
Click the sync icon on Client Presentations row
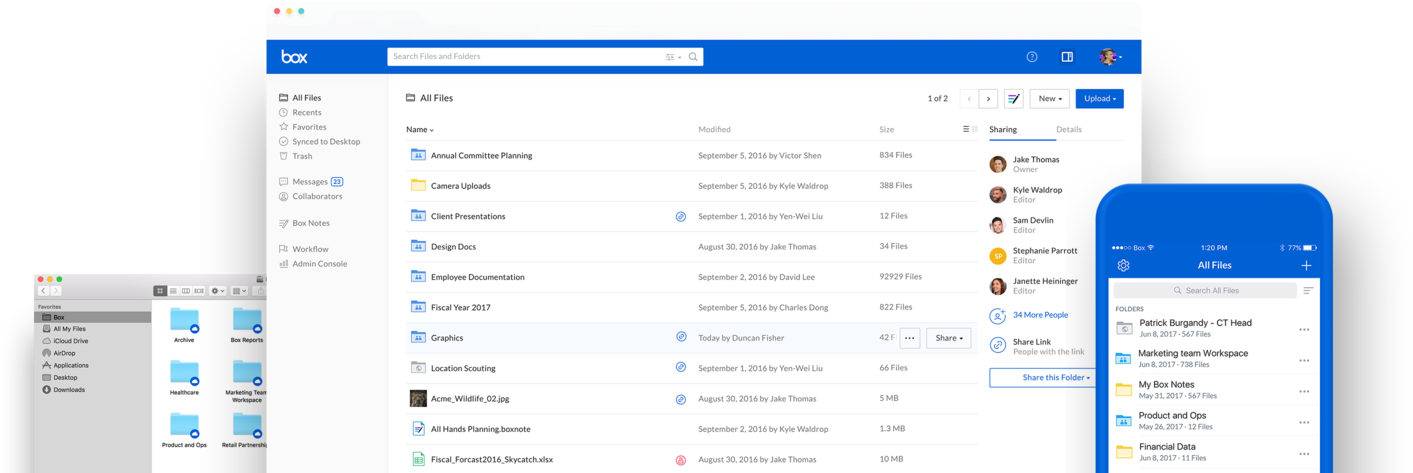[681, 216]
